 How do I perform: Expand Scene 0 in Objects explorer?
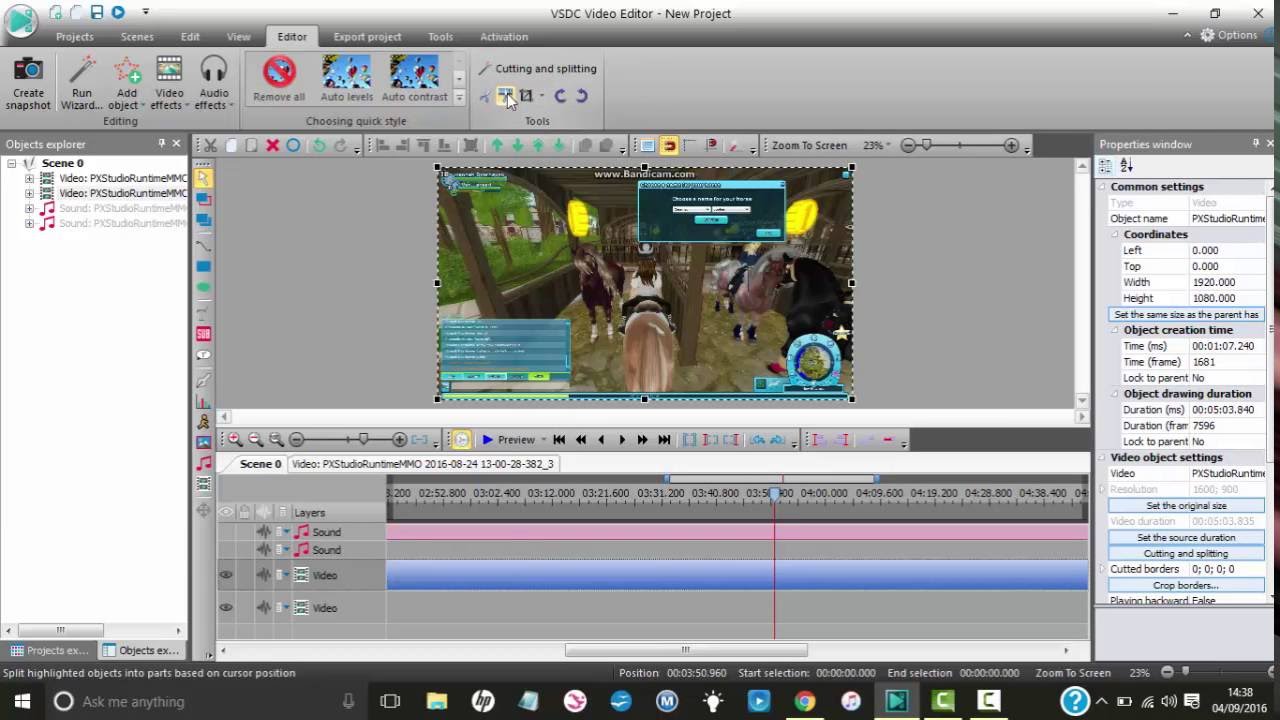[x=12, y=163]
